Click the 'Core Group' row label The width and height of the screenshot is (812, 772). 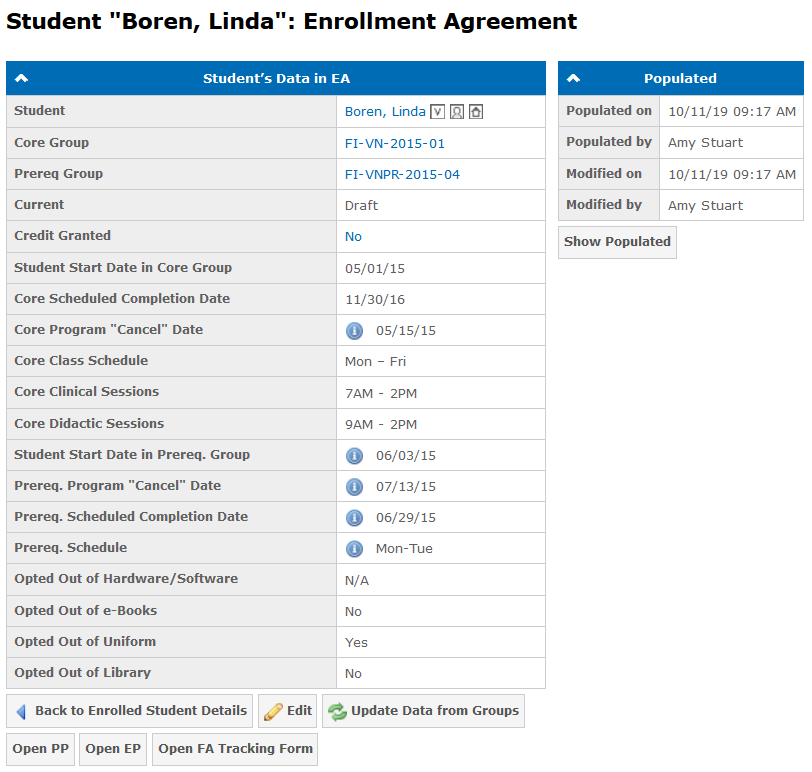point(52,143)
